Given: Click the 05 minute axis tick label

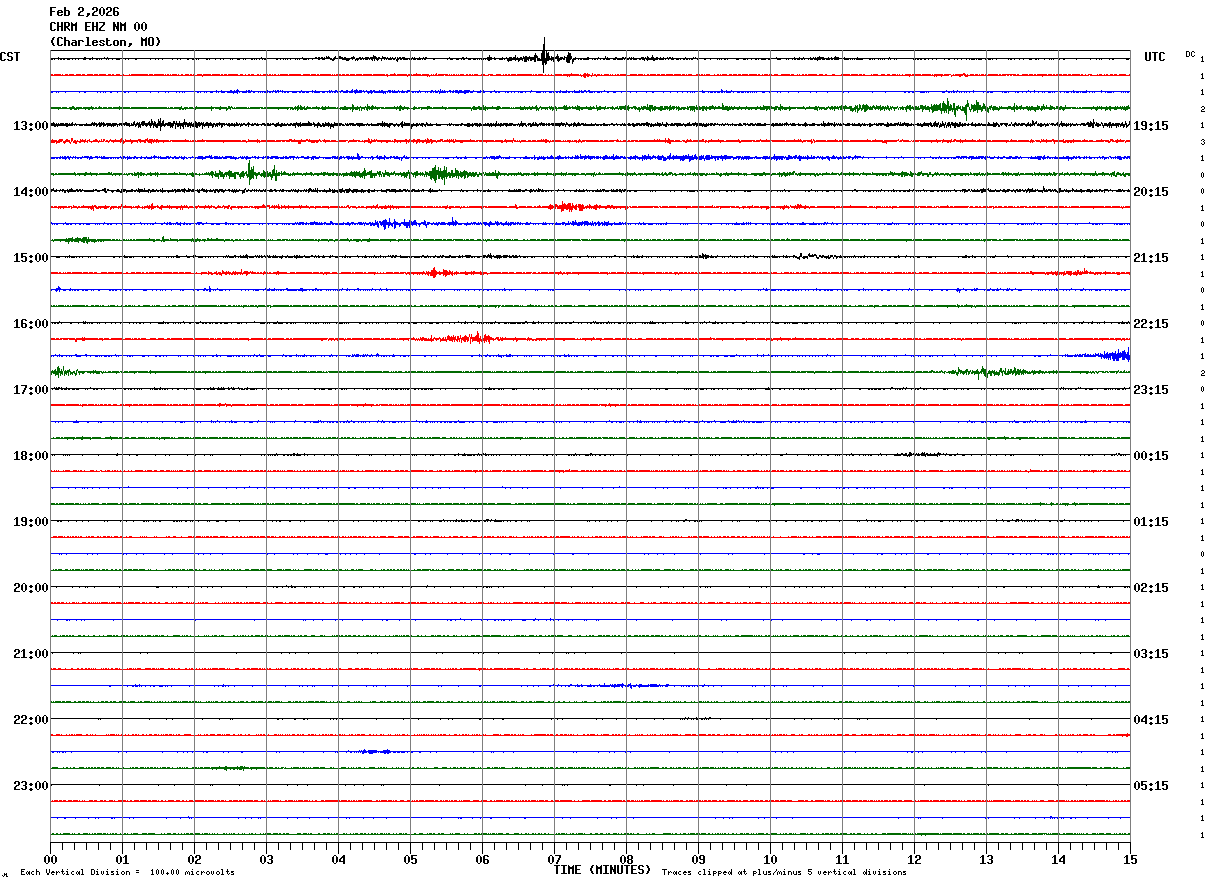Looking at the screenshot, I should click(411, 859).
